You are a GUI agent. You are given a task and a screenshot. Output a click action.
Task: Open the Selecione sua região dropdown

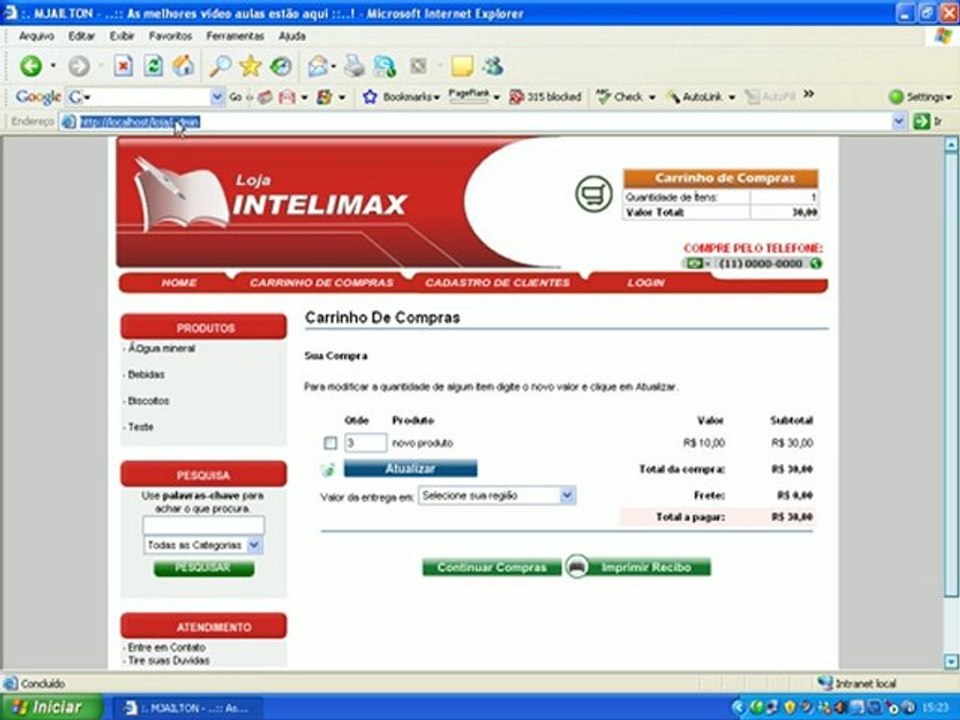pos(497,495)
